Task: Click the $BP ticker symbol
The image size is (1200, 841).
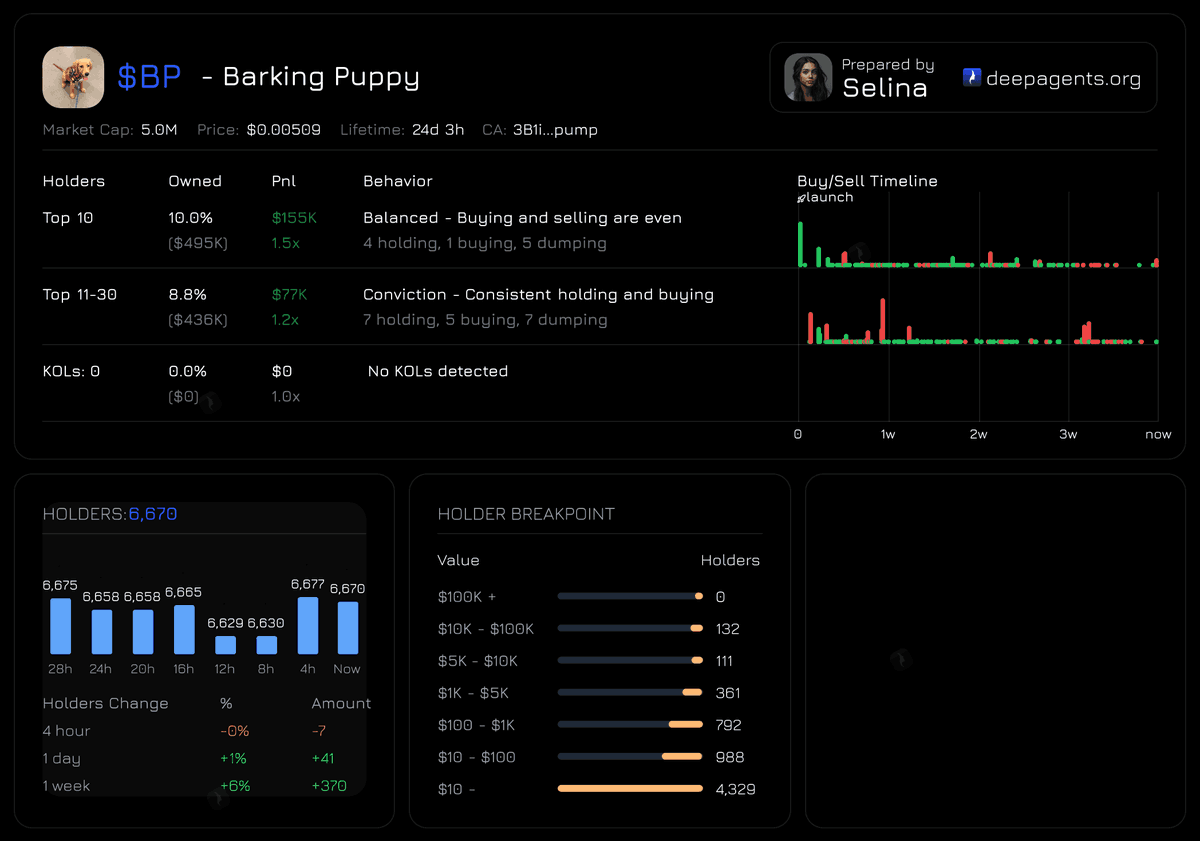Action: (149, 77)
